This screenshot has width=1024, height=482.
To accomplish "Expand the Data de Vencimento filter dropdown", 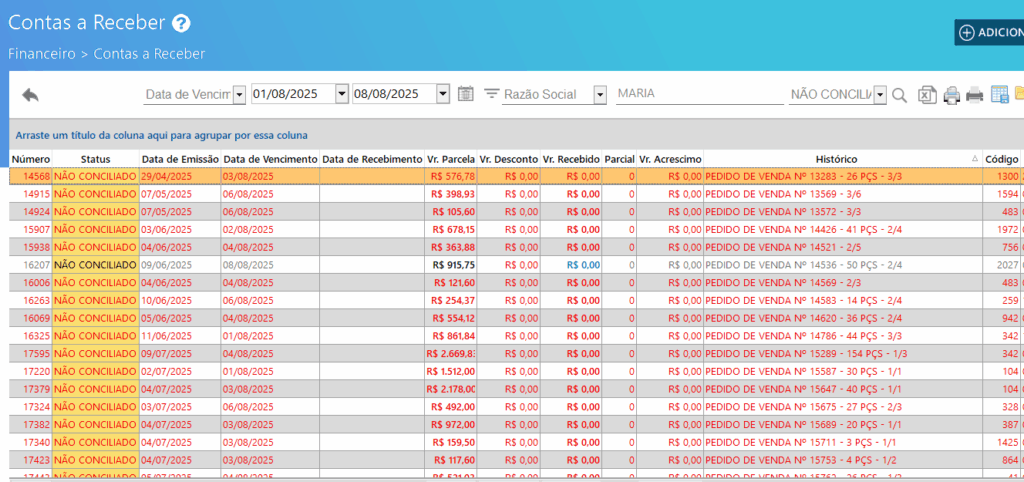I will 239,94.
